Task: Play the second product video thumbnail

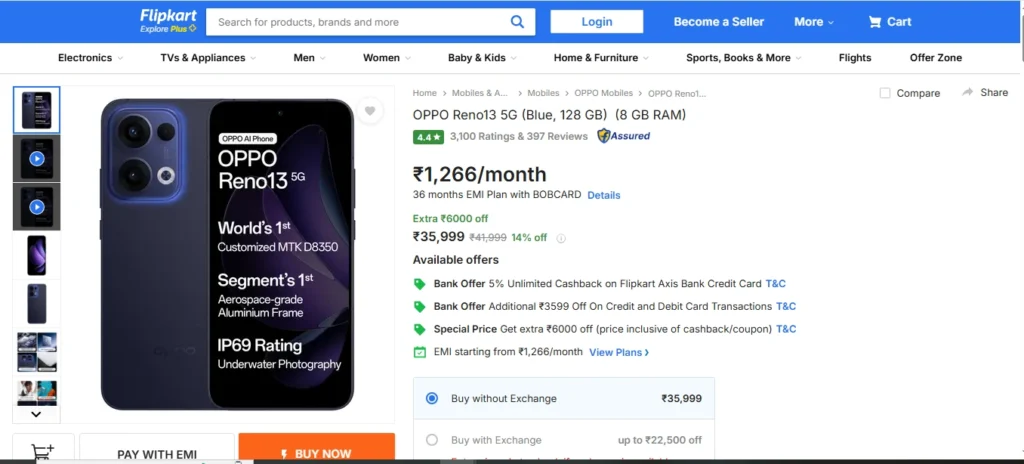Action: (x=37, y=207)
